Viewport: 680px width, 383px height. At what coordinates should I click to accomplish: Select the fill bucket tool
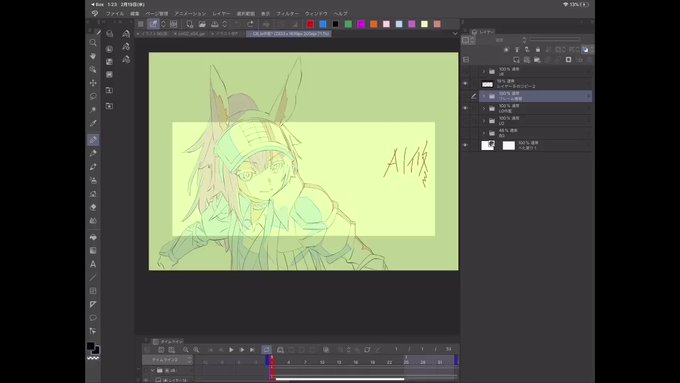[x=93, y=237]
